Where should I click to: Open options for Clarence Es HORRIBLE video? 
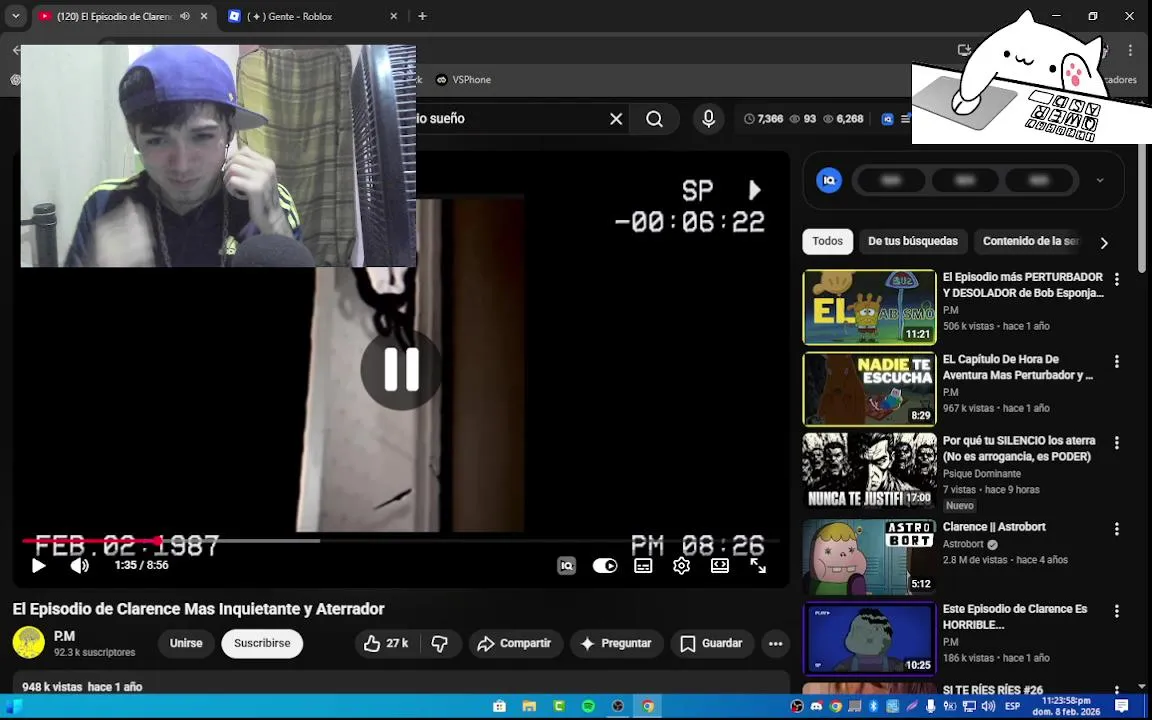(x=1117, y=611)
